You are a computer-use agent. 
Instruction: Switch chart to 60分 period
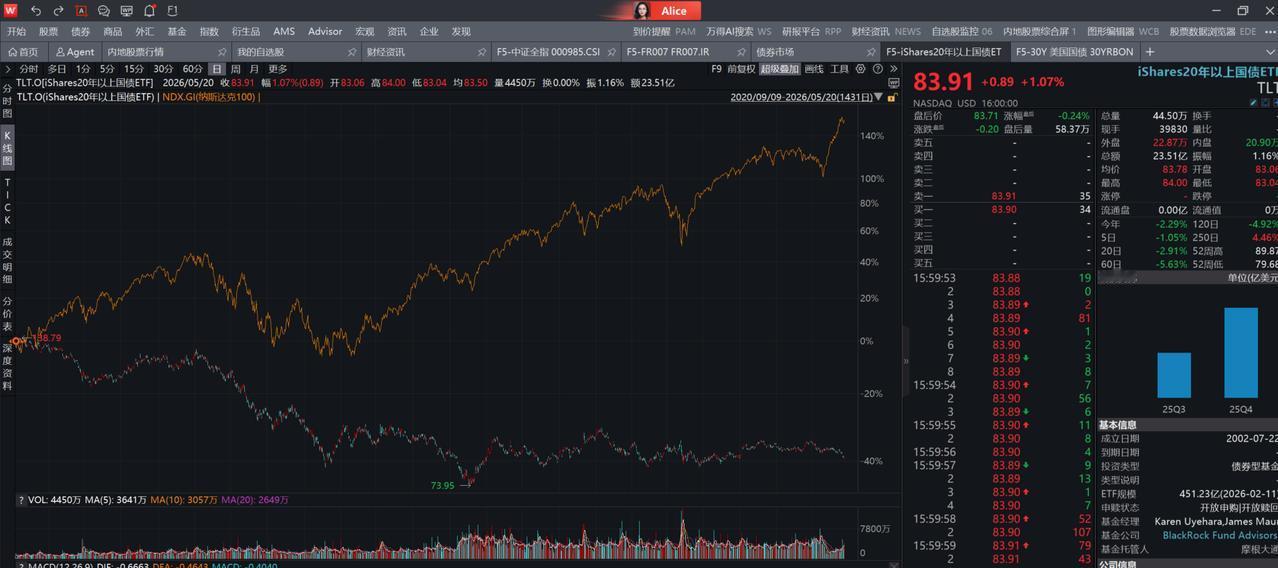click(192, 69)
